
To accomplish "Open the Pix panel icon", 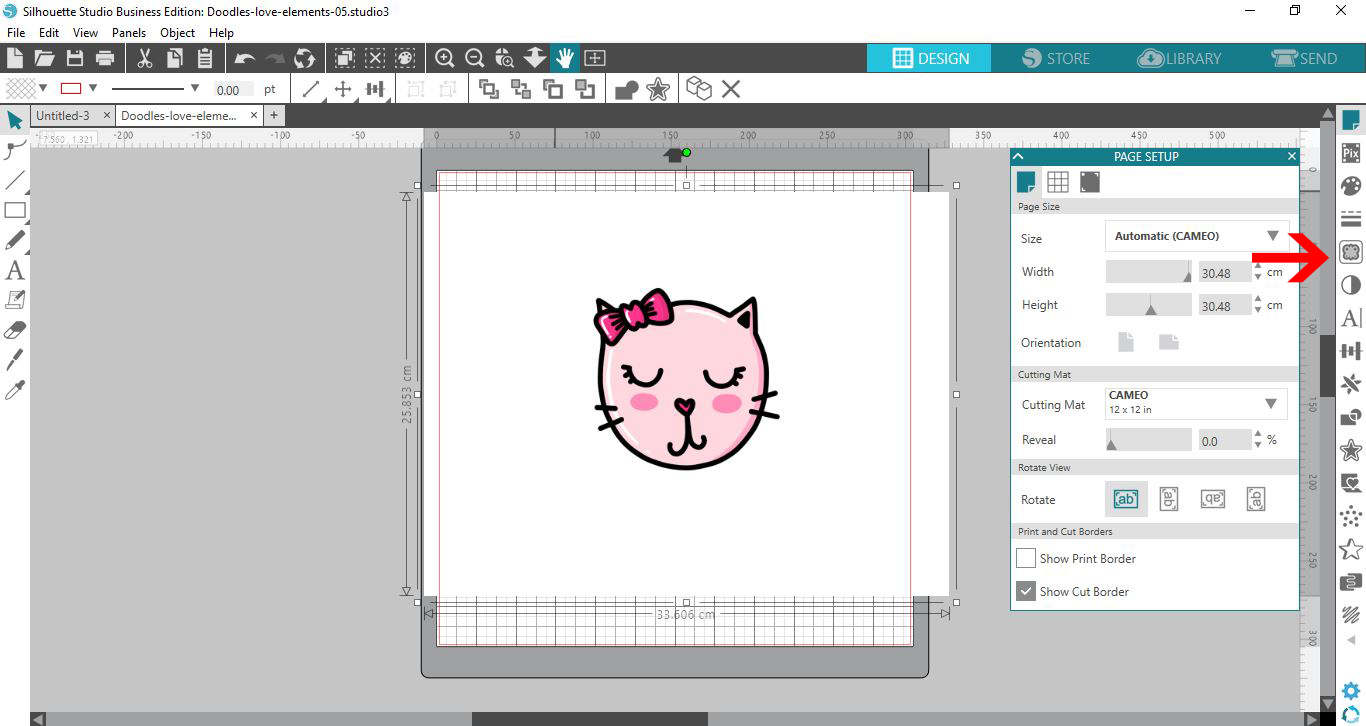I will tap(1351, 153).
